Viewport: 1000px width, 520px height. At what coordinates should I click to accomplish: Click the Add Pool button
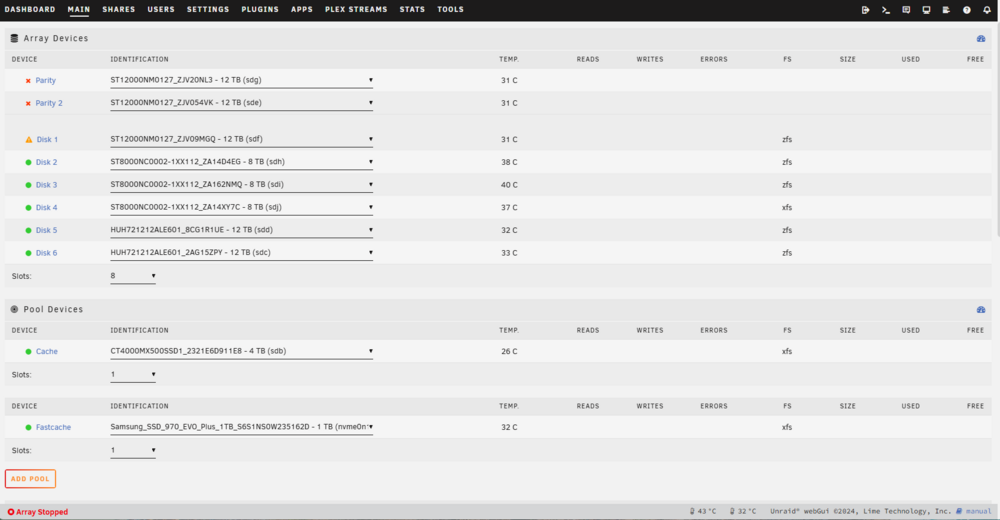tap(30, 479)
